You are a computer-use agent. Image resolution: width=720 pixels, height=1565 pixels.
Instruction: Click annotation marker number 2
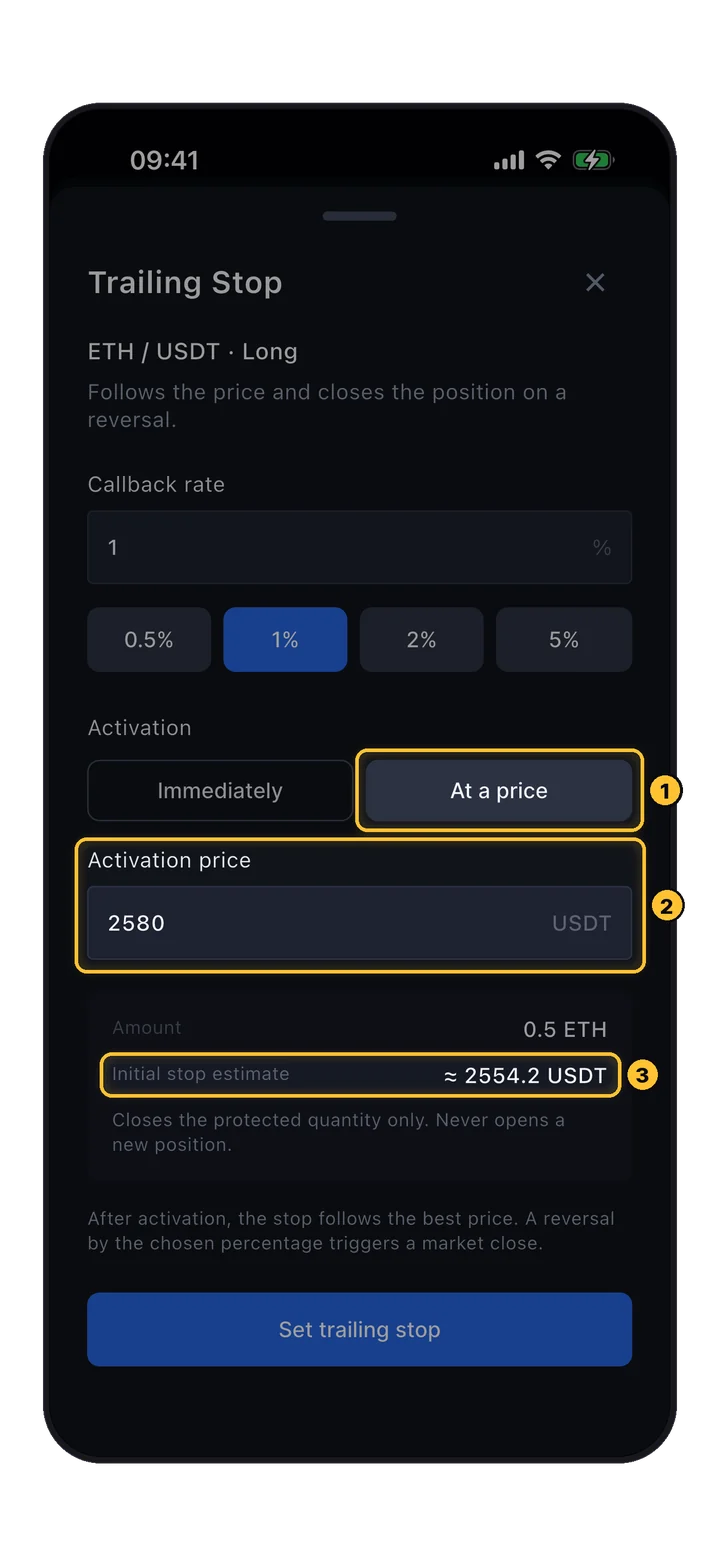(667, 906)
